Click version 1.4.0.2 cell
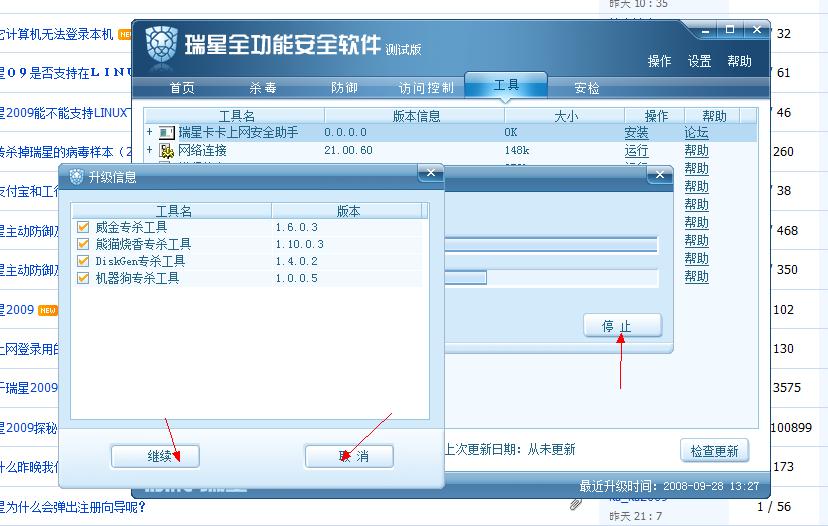 (x=297, y=261)
